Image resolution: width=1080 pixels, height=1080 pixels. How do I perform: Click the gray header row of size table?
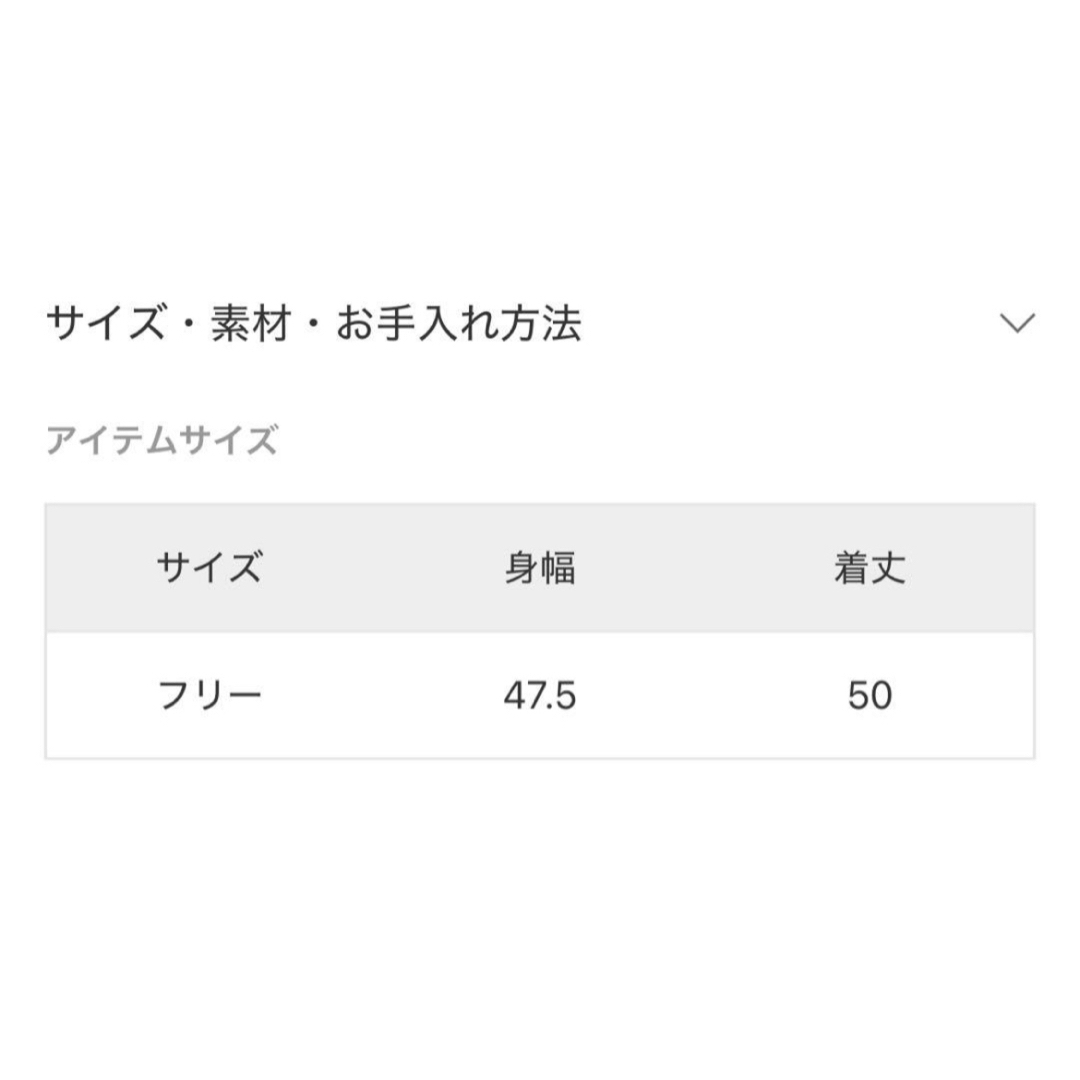click(x=540, y=568)
